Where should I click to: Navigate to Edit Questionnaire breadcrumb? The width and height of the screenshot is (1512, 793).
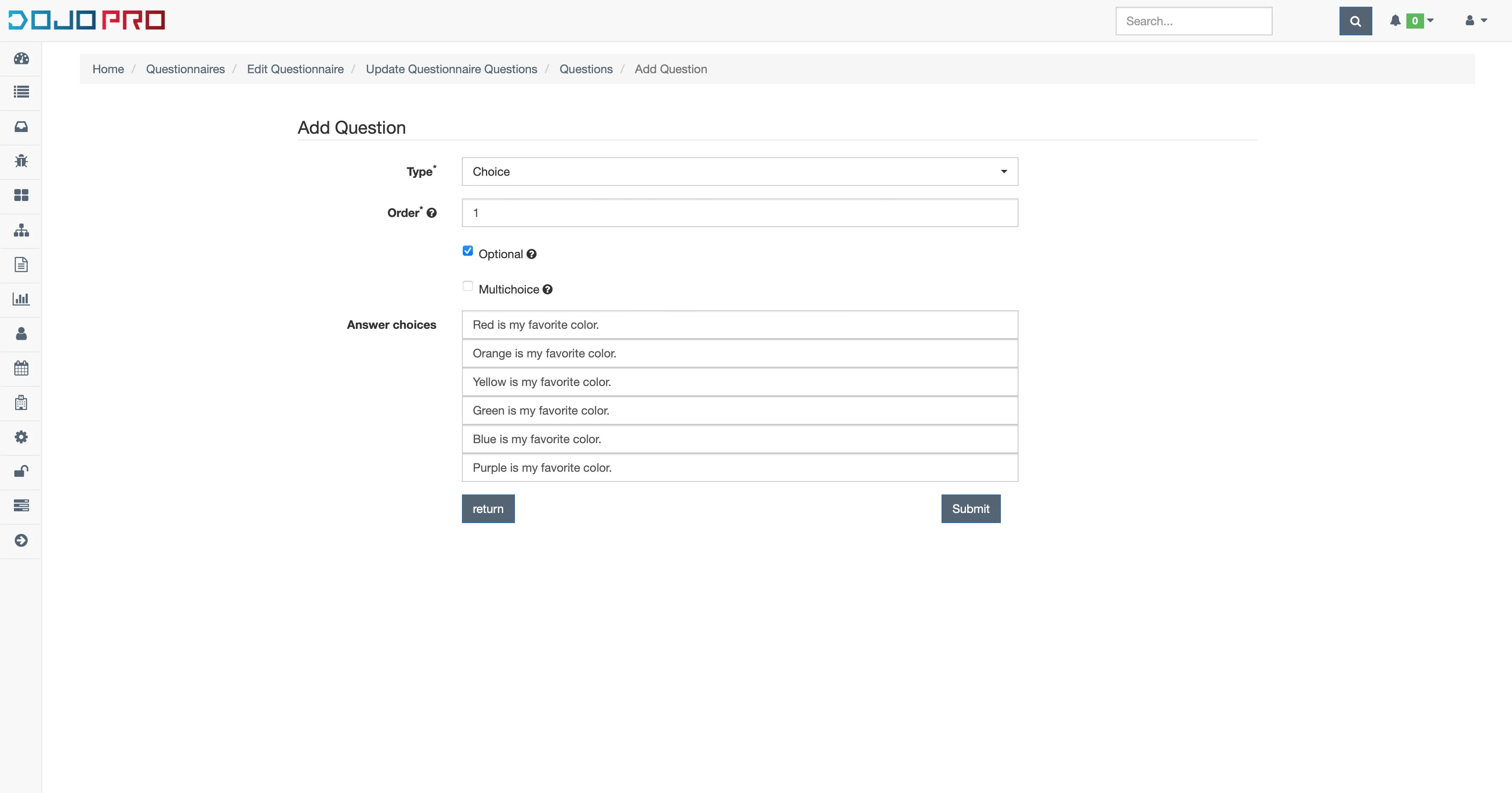[x=295, y=69]
